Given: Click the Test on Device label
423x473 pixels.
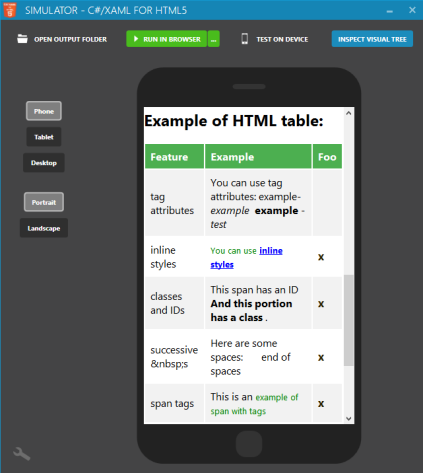Looking at the screenshot, I should click(282, 39).
